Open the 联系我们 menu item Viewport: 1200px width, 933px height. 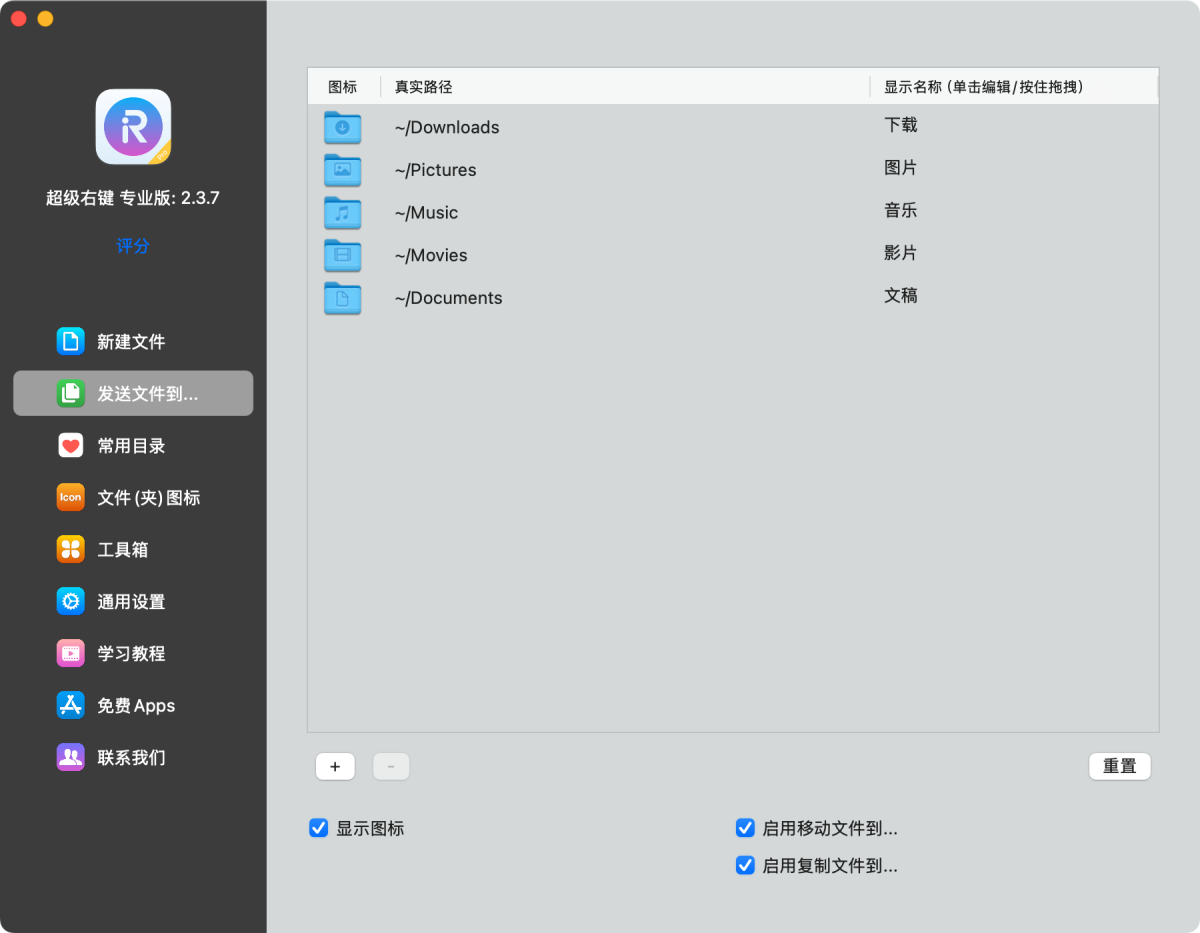(x=133, y=757)
